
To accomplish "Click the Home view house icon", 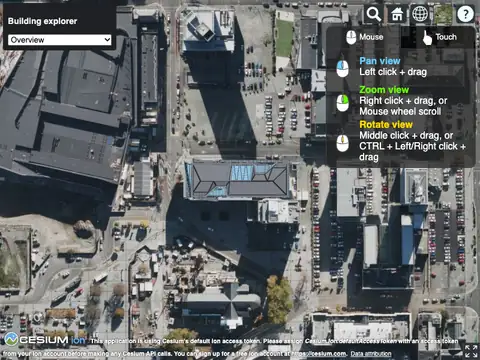I will coord(397,14).
